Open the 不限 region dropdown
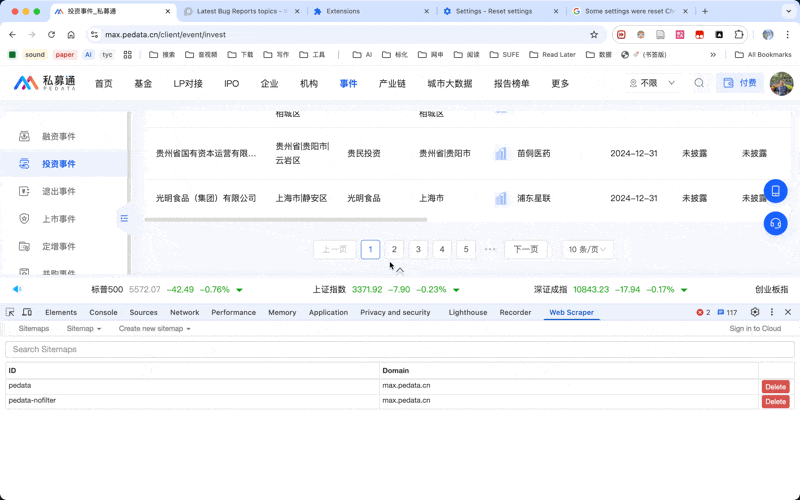Image resolution: width=800 pixels, height=500 pixels. tap(653, 83)
